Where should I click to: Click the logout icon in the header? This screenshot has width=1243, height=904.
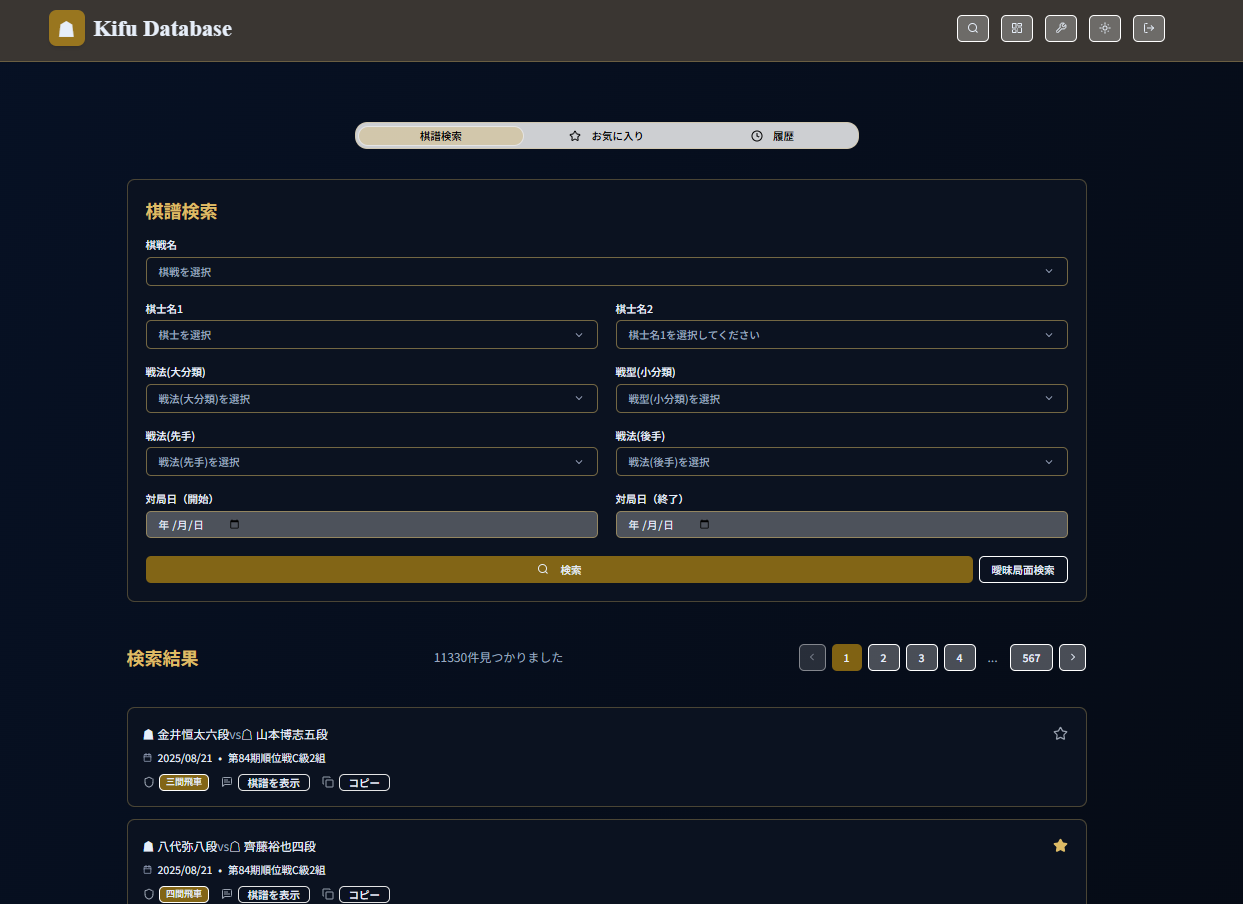1148,28
